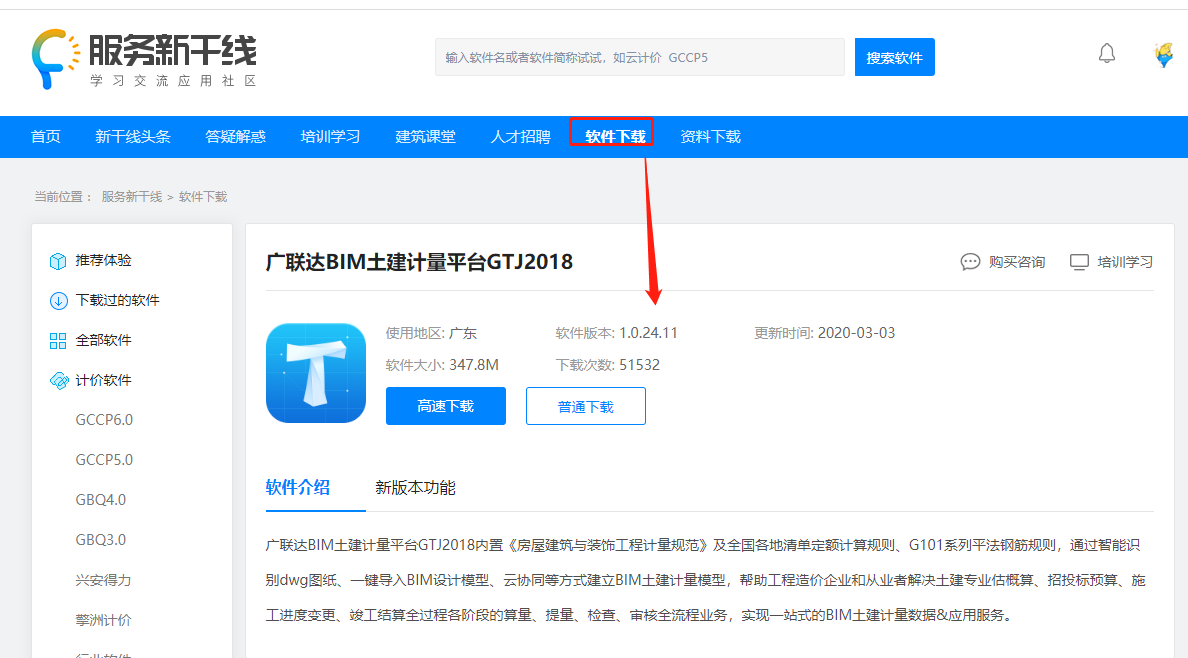This screenshot has height=658, width=1188.
Task: Click the GTJ2018 software app icon
Action: coord(316,373)
